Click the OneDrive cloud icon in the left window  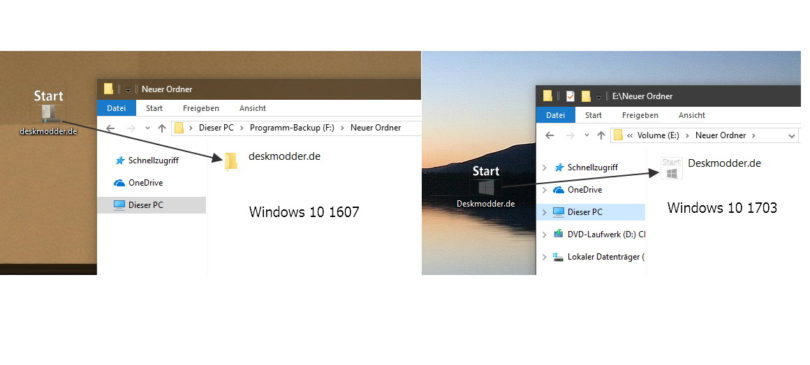tap(119, 183)
